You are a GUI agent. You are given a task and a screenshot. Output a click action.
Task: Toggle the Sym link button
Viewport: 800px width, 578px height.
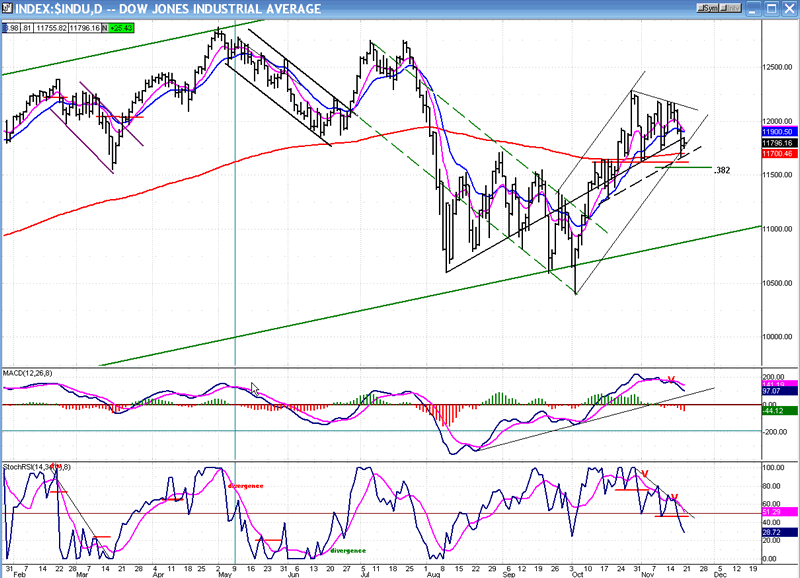pos(707,9)
